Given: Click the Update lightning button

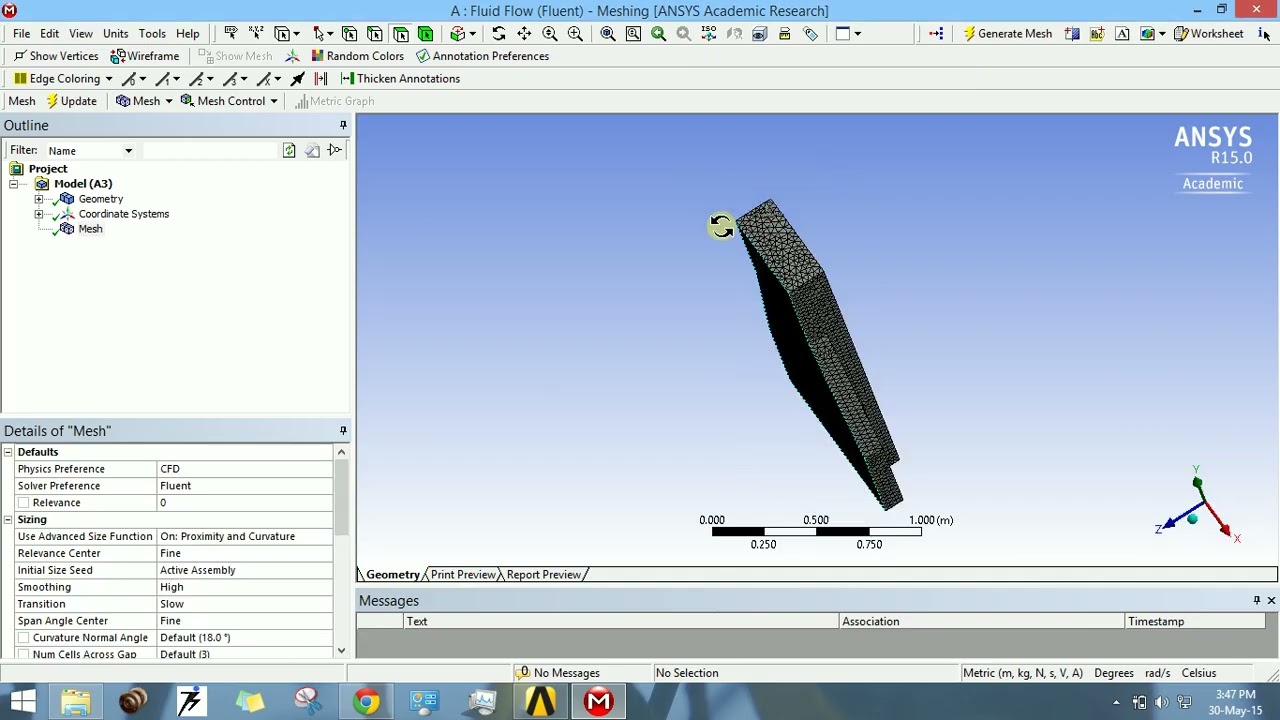Looking at the screenshot, I should (x=71, y=101).
